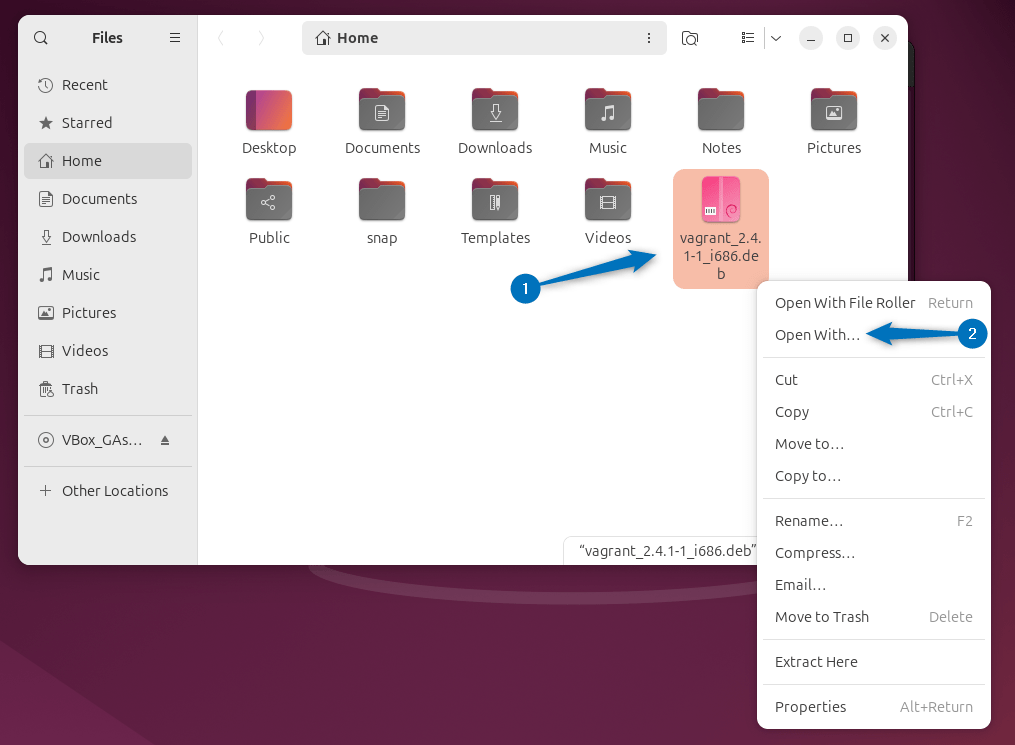This screenshot has height=745, width=1015.
Task: Click the search-in-folder icon beside path bar
Action: point(690,38)
